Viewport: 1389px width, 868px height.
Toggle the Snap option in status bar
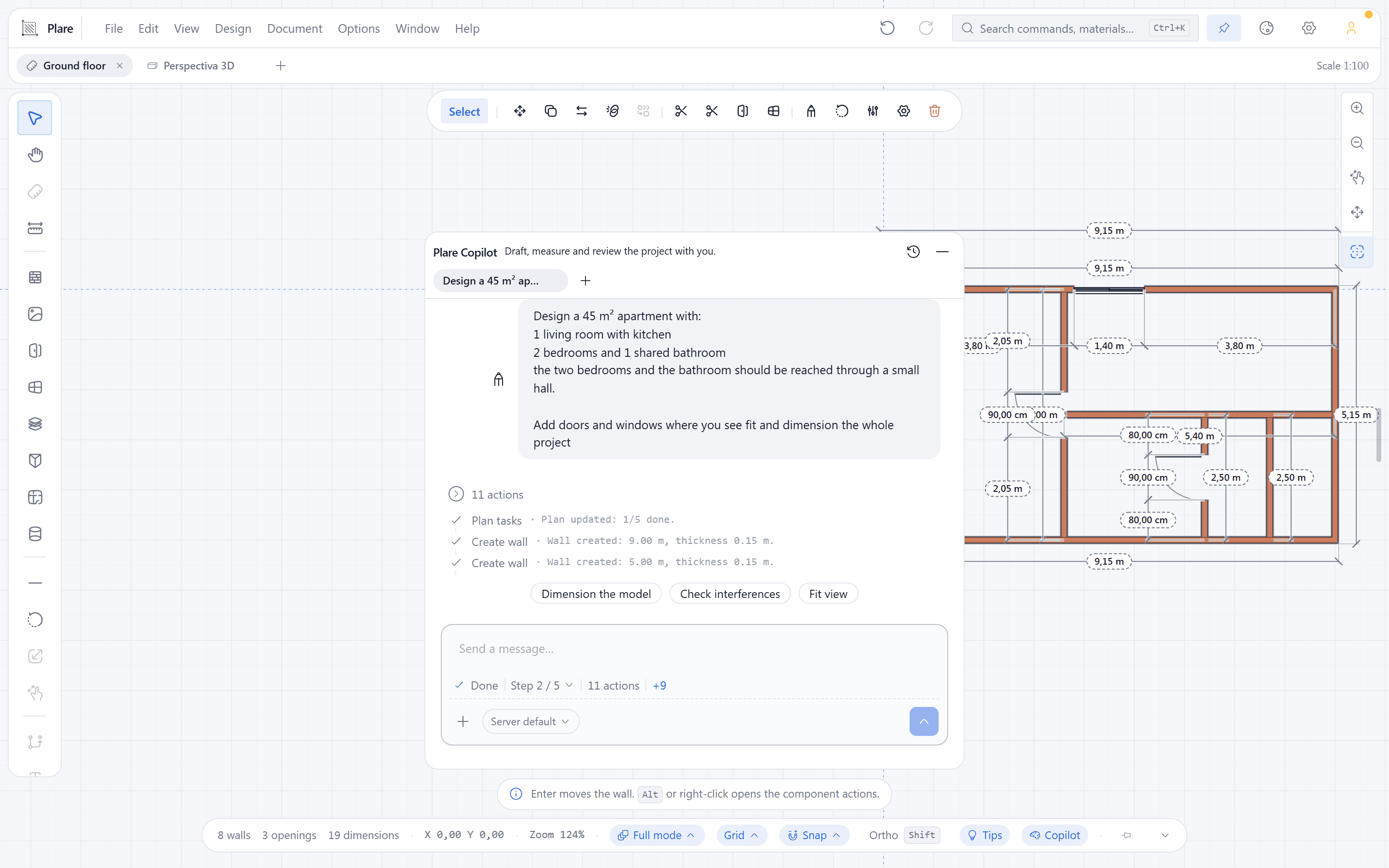point(814,835)
